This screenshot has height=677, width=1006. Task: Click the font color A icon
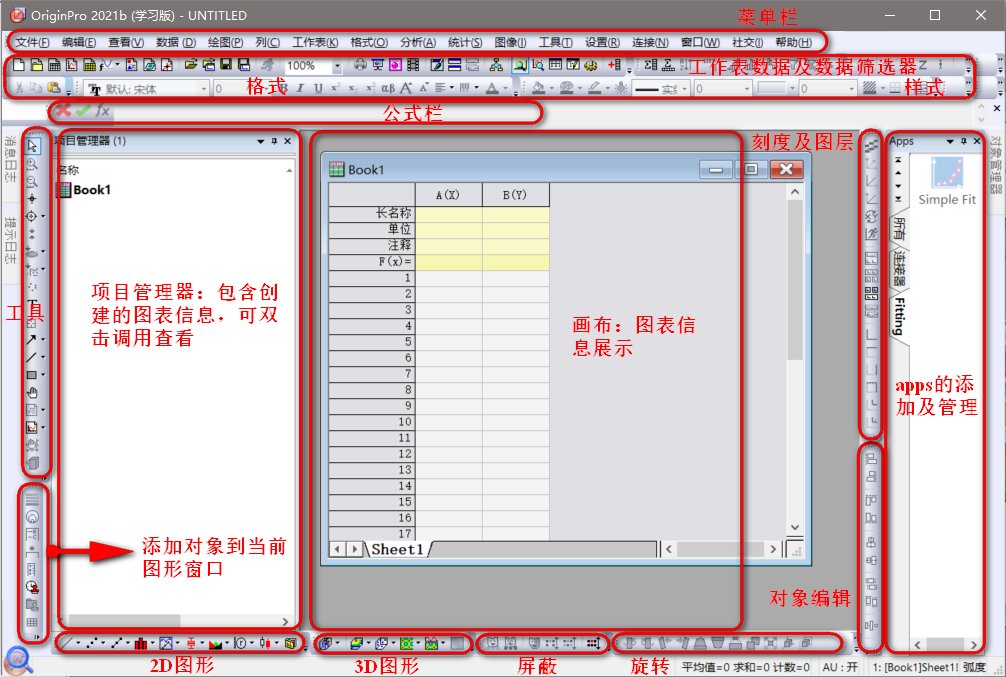click(493, 88)
